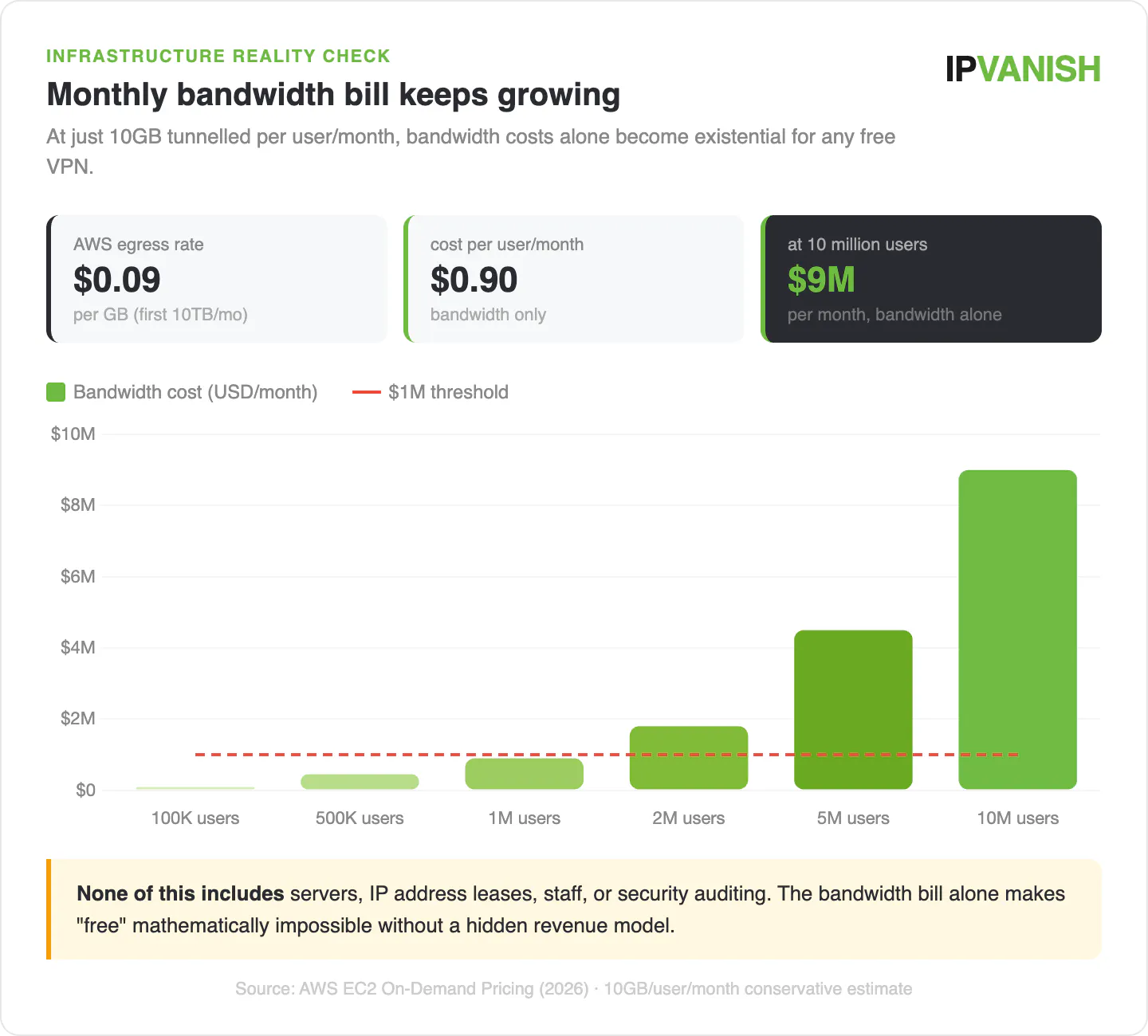Click the 1M users bar
The image size is (1148, 1036).
[x=524, y=775]
